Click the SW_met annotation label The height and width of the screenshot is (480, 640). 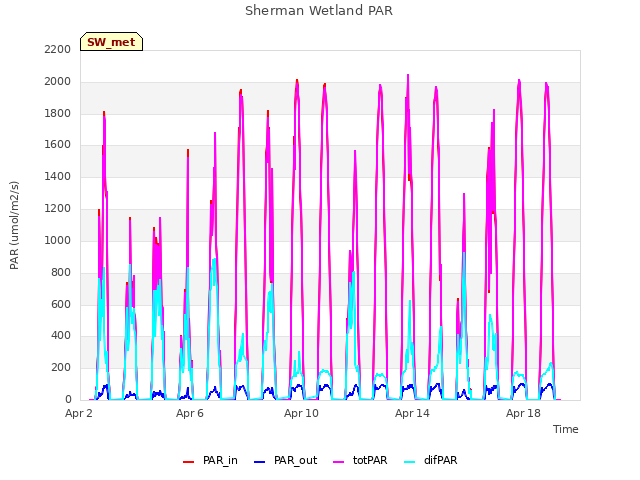111,42
